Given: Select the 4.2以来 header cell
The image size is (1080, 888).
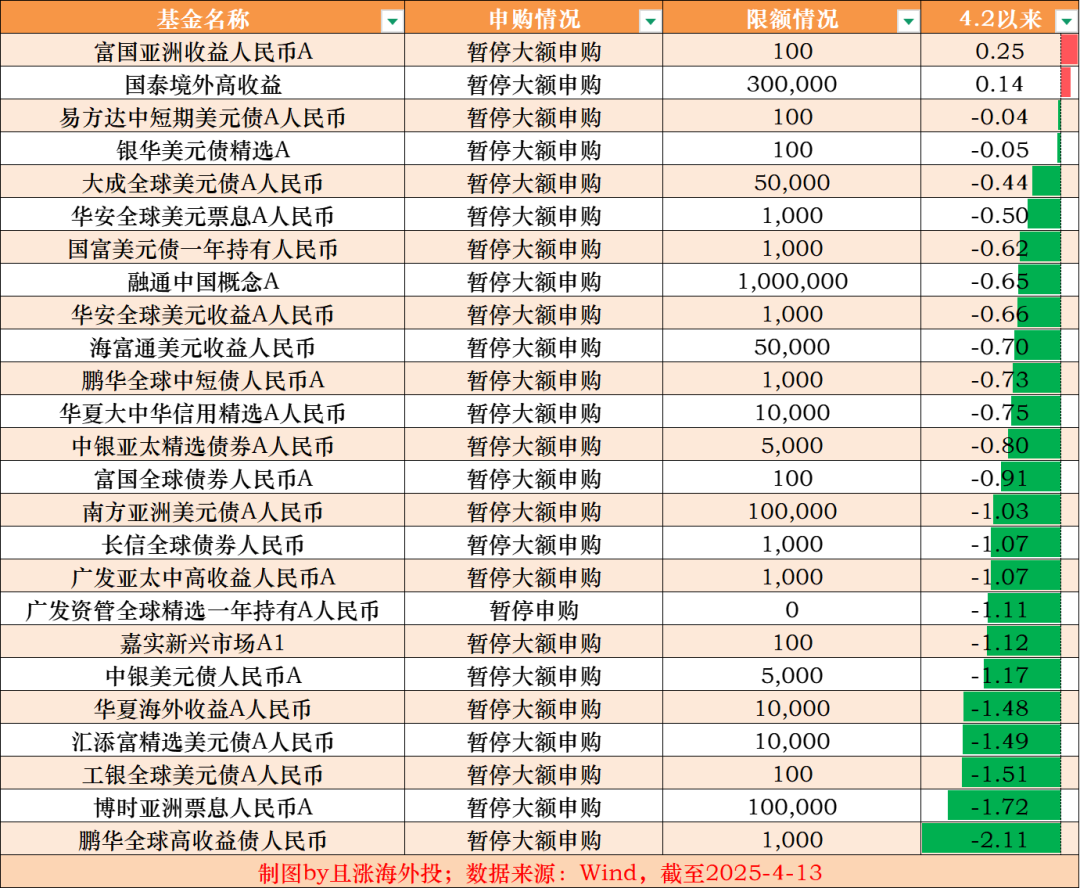Looking at the screenshot, I should pos(1000,18).
